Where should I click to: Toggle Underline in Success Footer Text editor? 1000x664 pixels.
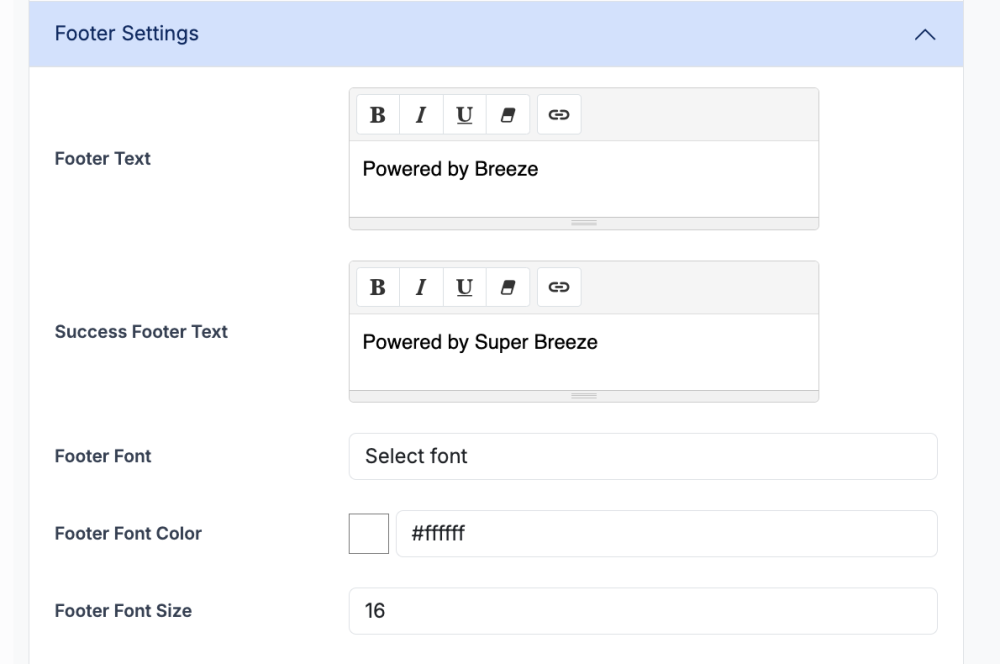464,288
